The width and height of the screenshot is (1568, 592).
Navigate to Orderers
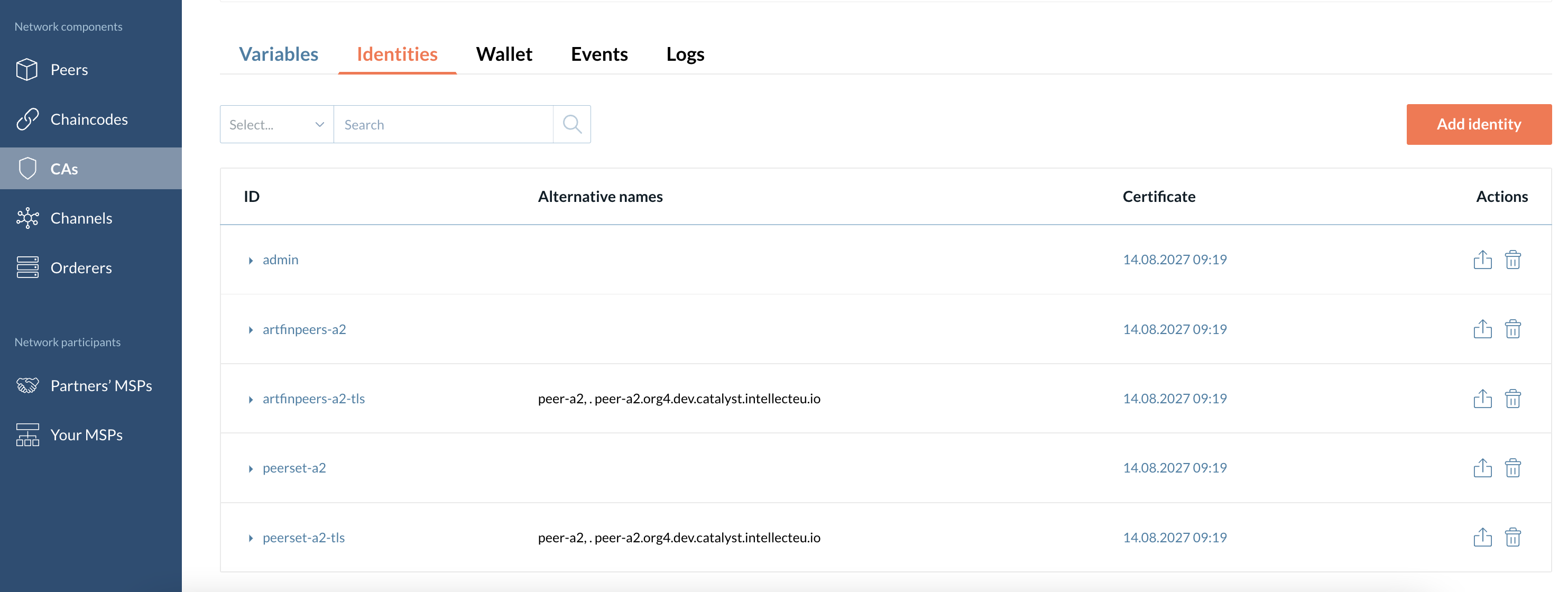(x=81, y=267)
